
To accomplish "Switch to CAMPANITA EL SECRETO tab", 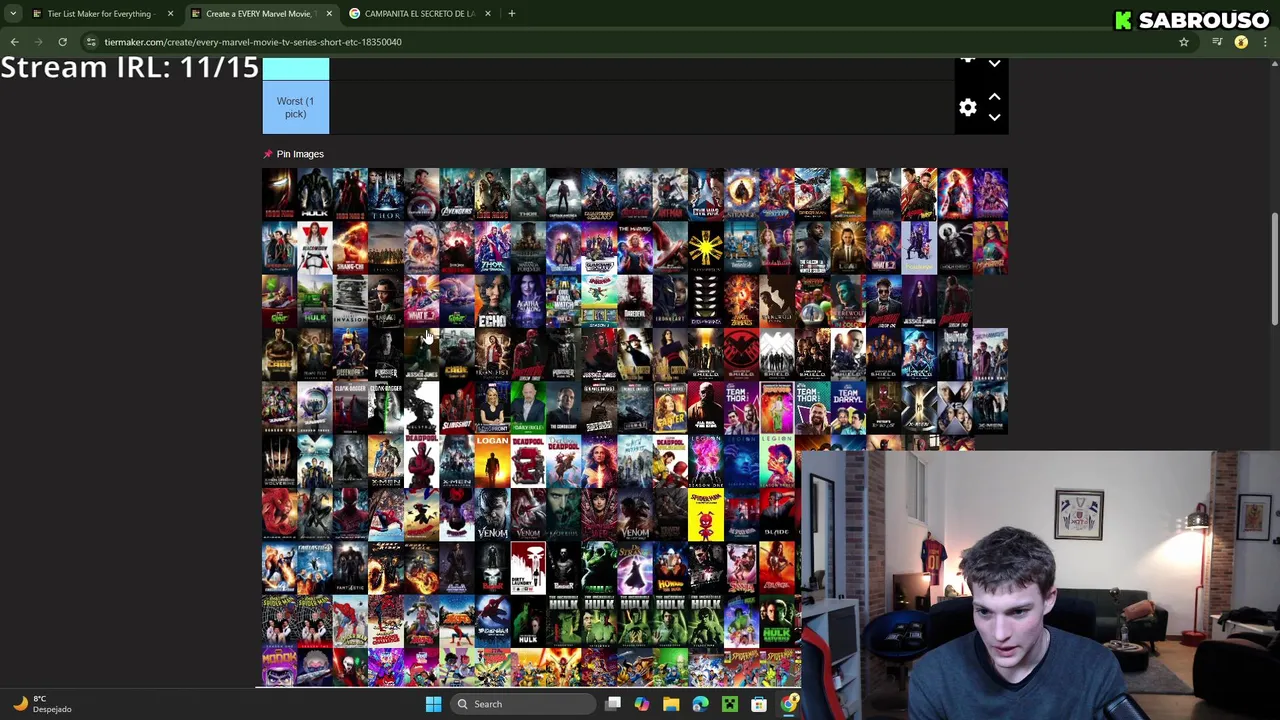I will (419, 14).
